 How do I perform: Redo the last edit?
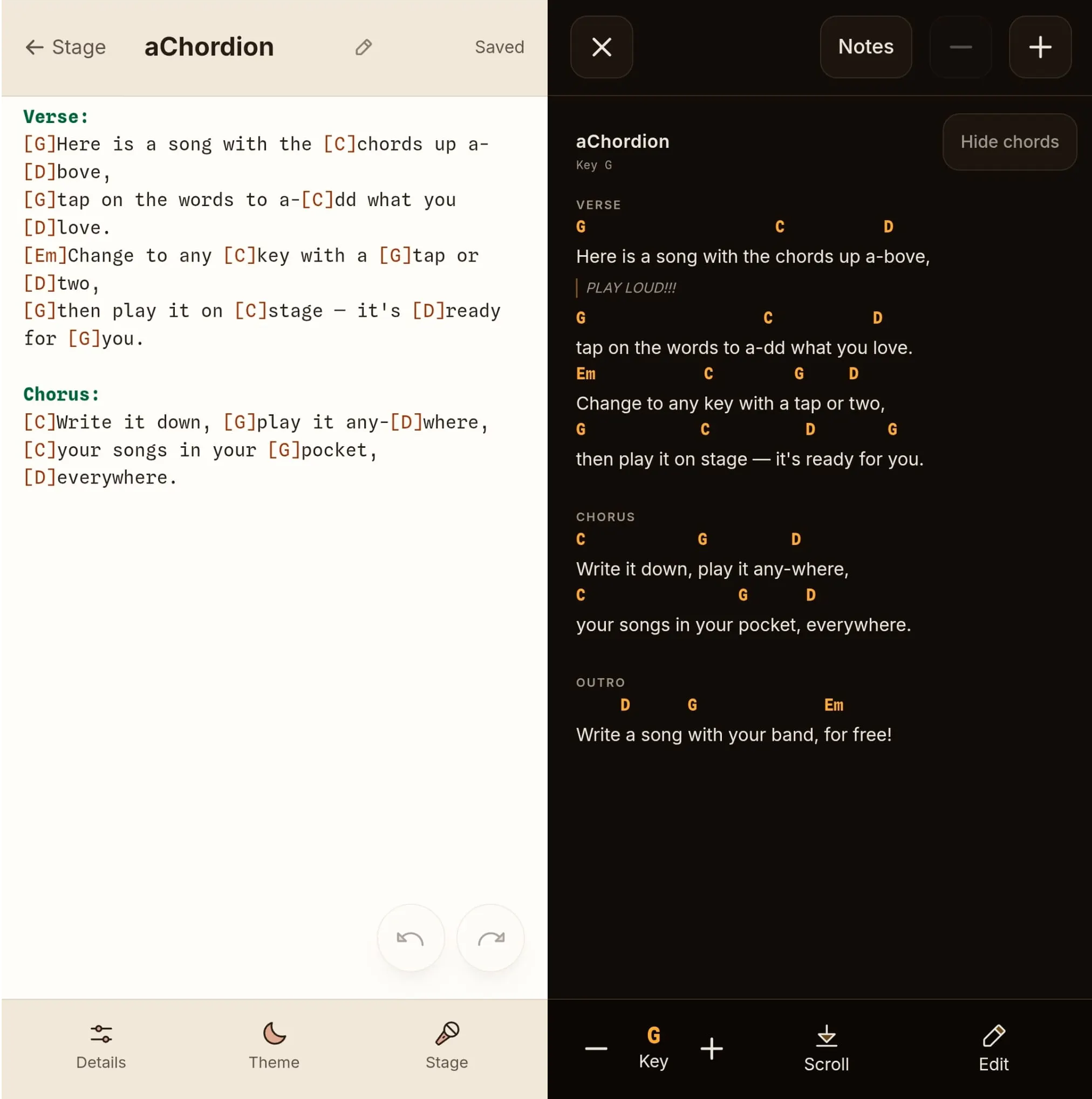coord(491,938)
